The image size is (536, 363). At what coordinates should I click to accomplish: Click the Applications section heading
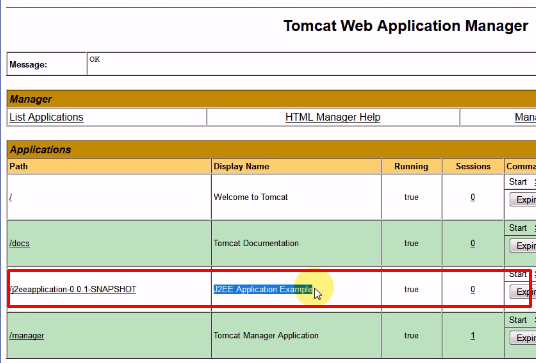coord(40,150)
